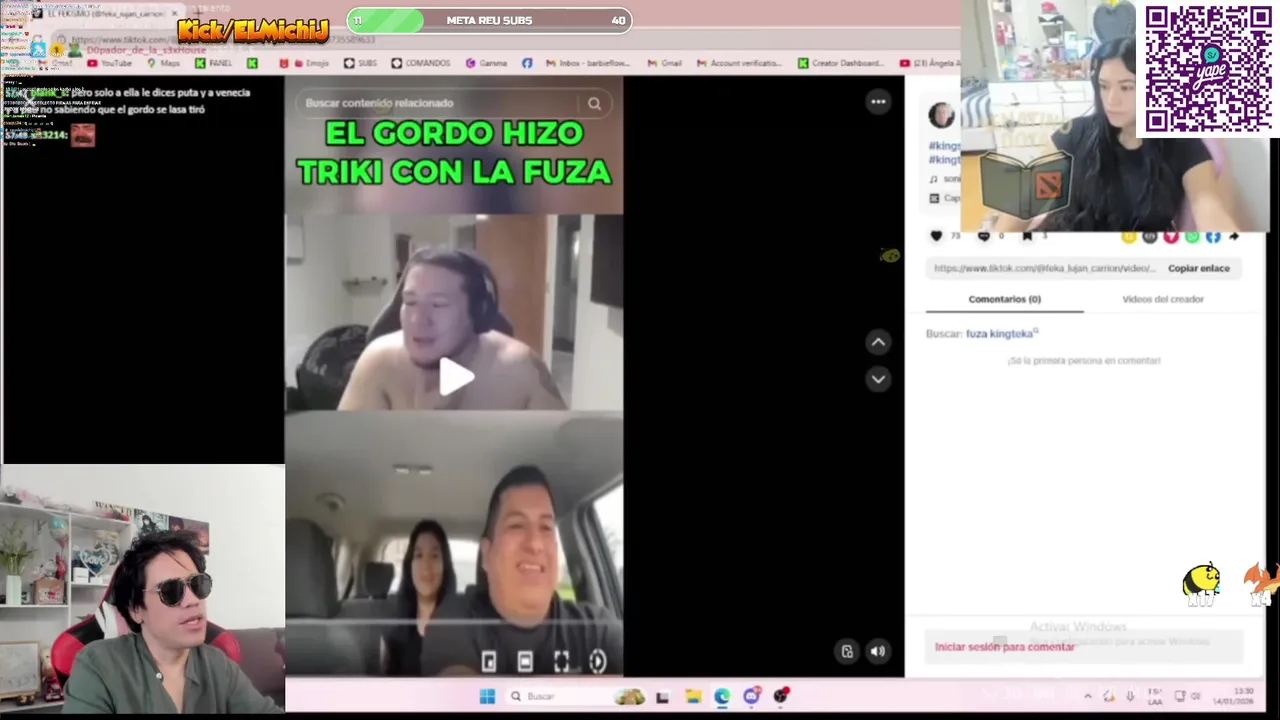Click the auto-scroll icon beside the speaker

point(847,652)
